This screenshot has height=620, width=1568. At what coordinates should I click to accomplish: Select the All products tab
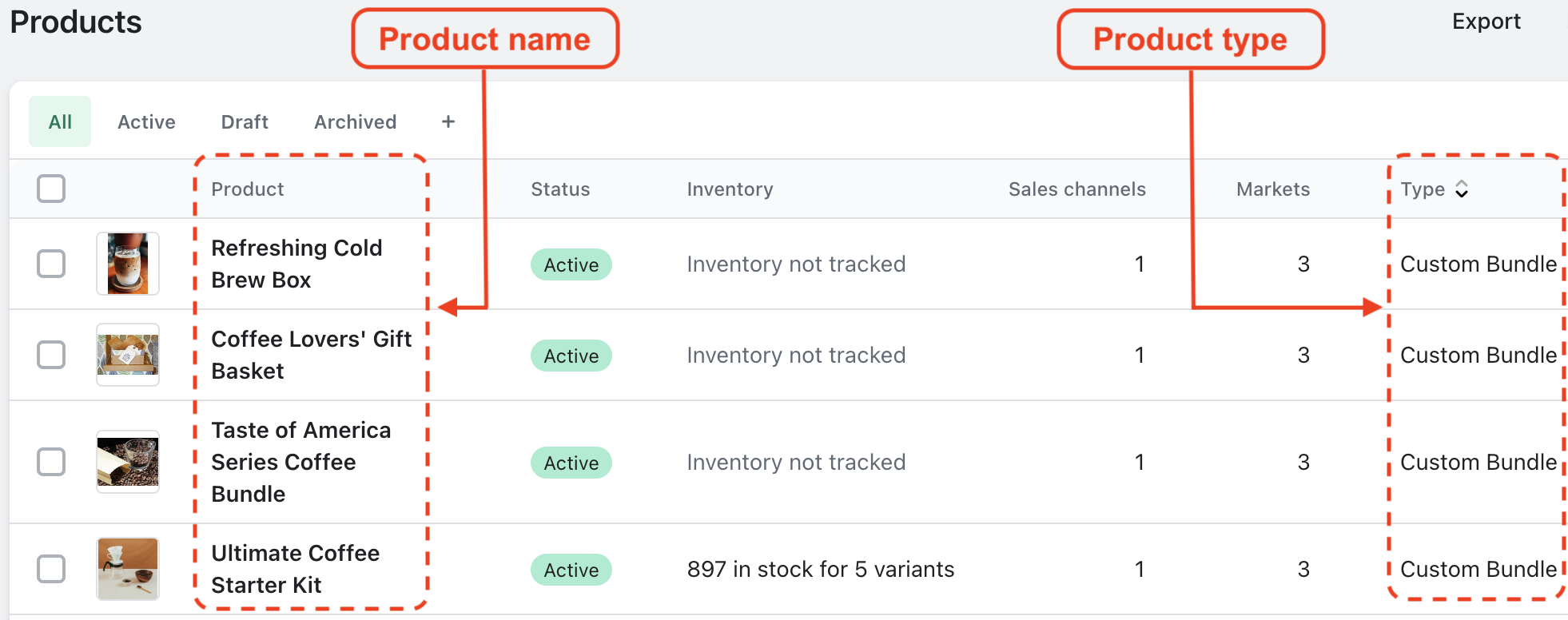60,122
